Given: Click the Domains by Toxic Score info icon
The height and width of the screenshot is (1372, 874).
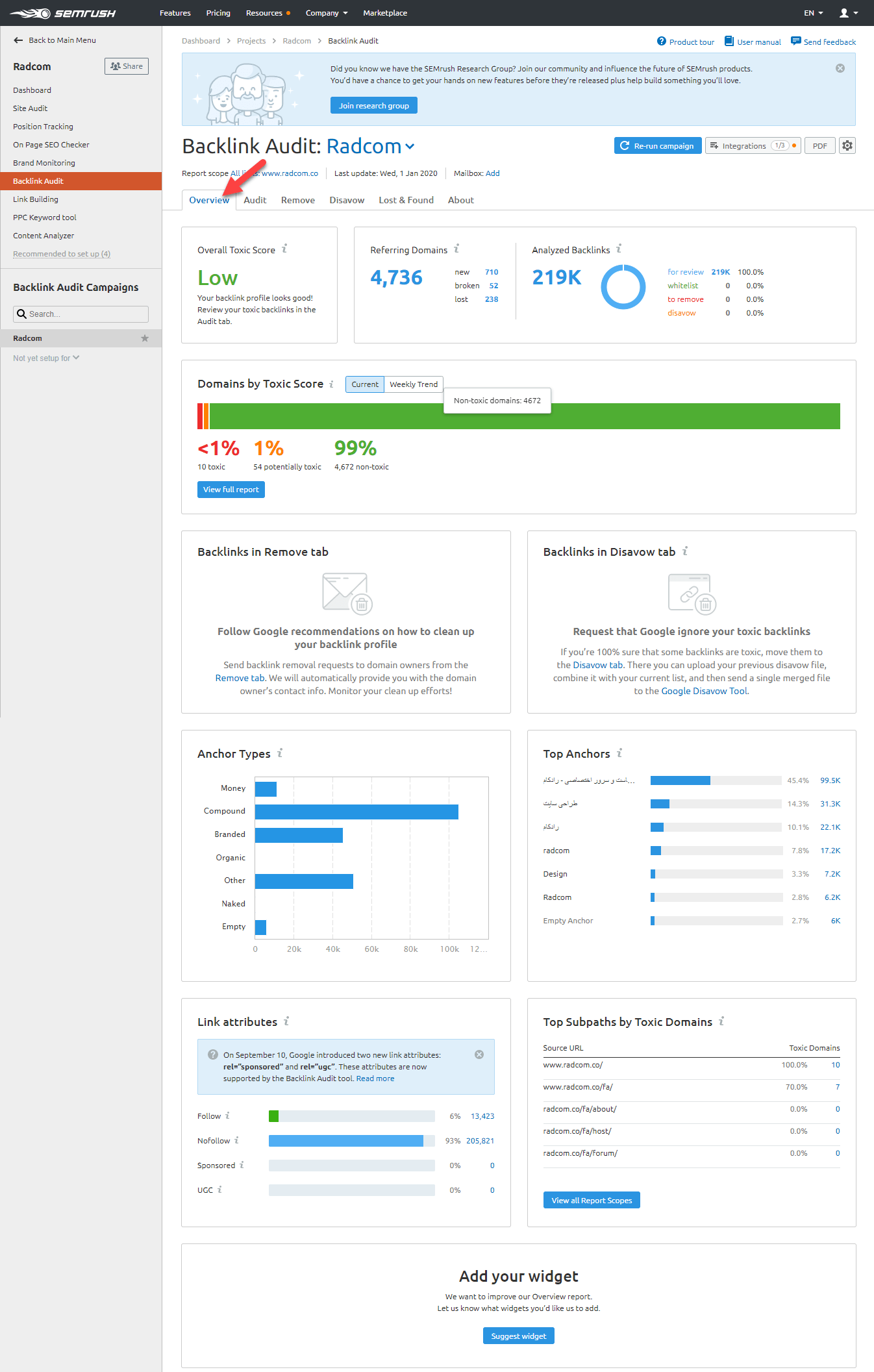Looking at the screenshot, I should 331,384.
